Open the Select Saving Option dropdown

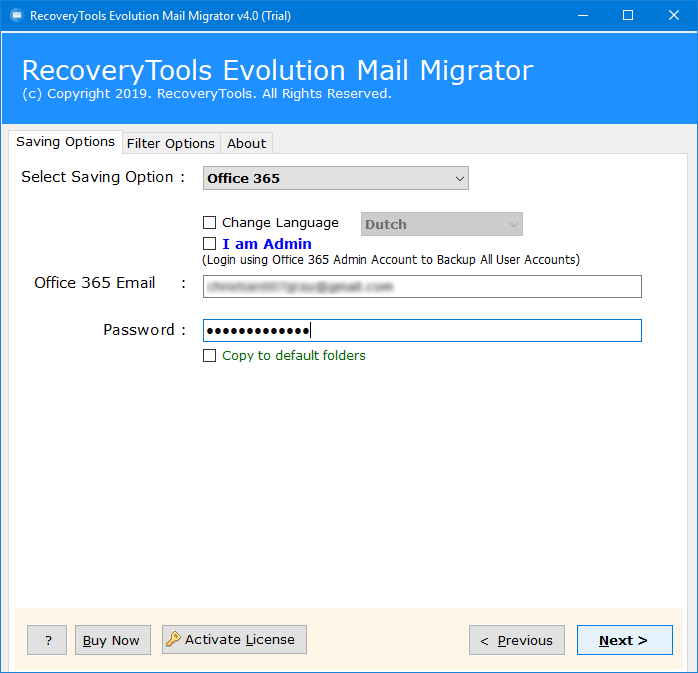click(336, 178)
